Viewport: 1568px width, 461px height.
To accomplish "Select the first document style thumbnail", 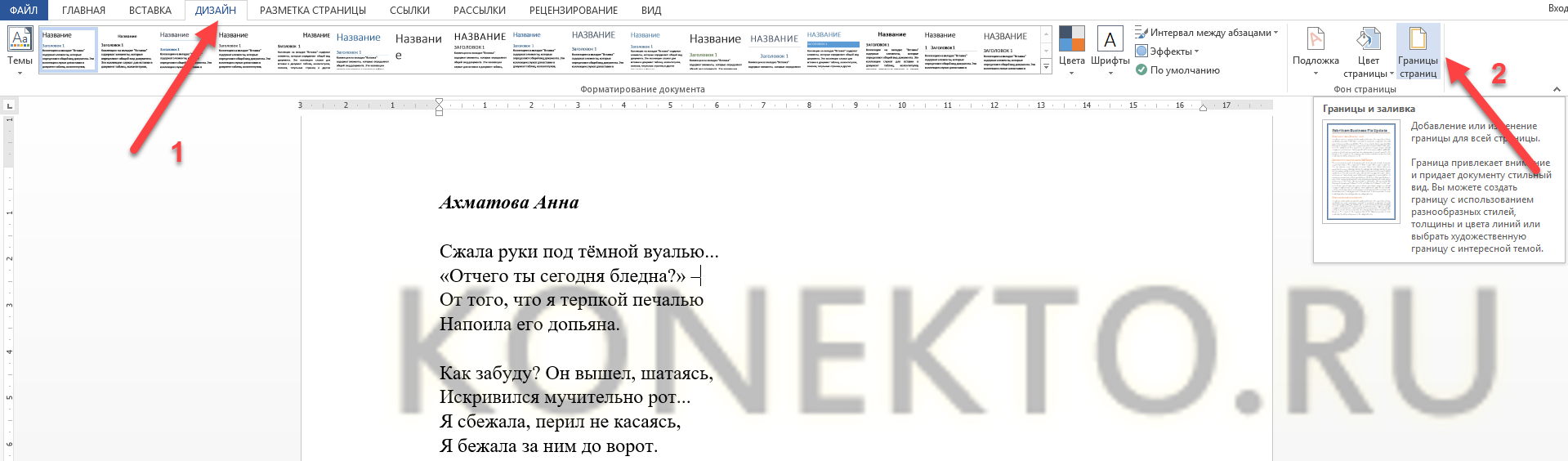I will [69, 50].
